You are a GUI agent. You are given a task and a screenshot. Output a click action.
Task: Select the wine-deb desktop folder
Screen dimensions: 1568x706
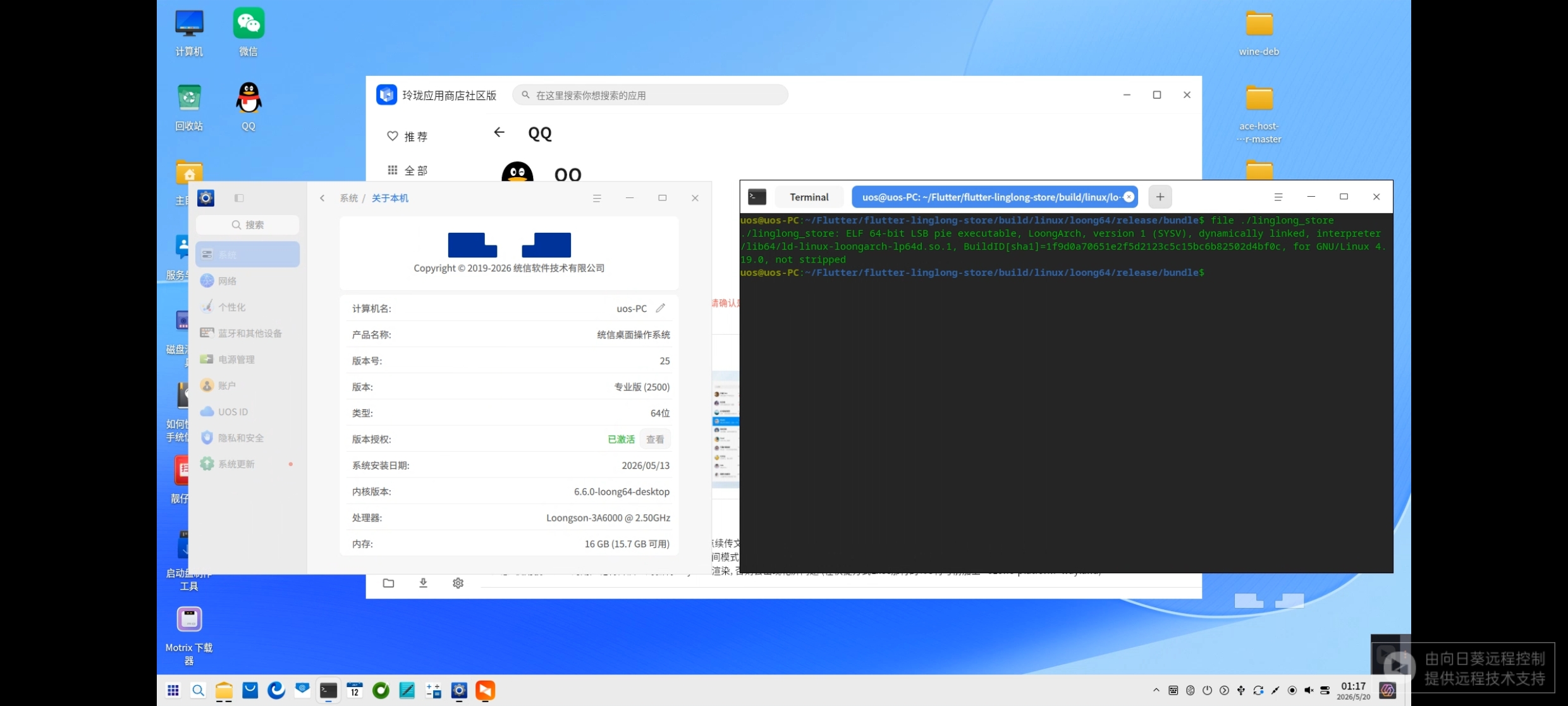tap(1259, 33)
